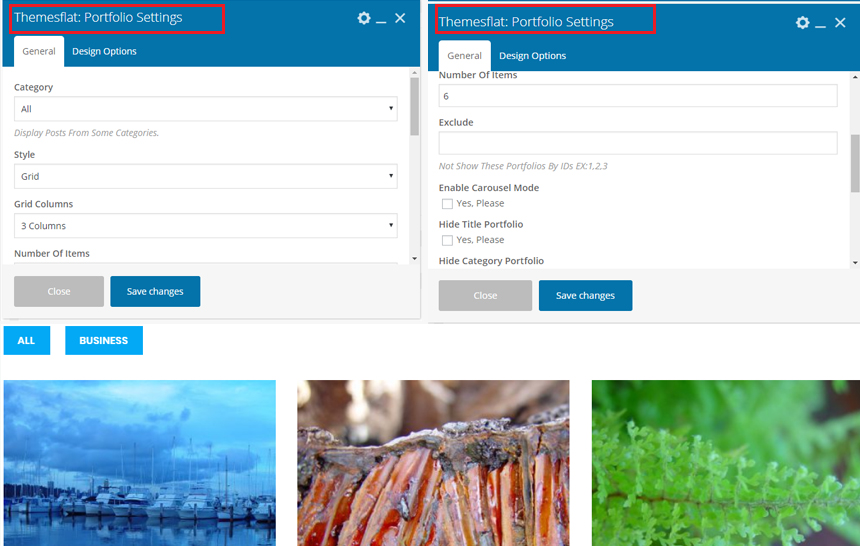Expand Grid Columns dropdown showing 3 Columns
Image resolution: width=860 pixels, height=546 pixels.
pos(206,226)
